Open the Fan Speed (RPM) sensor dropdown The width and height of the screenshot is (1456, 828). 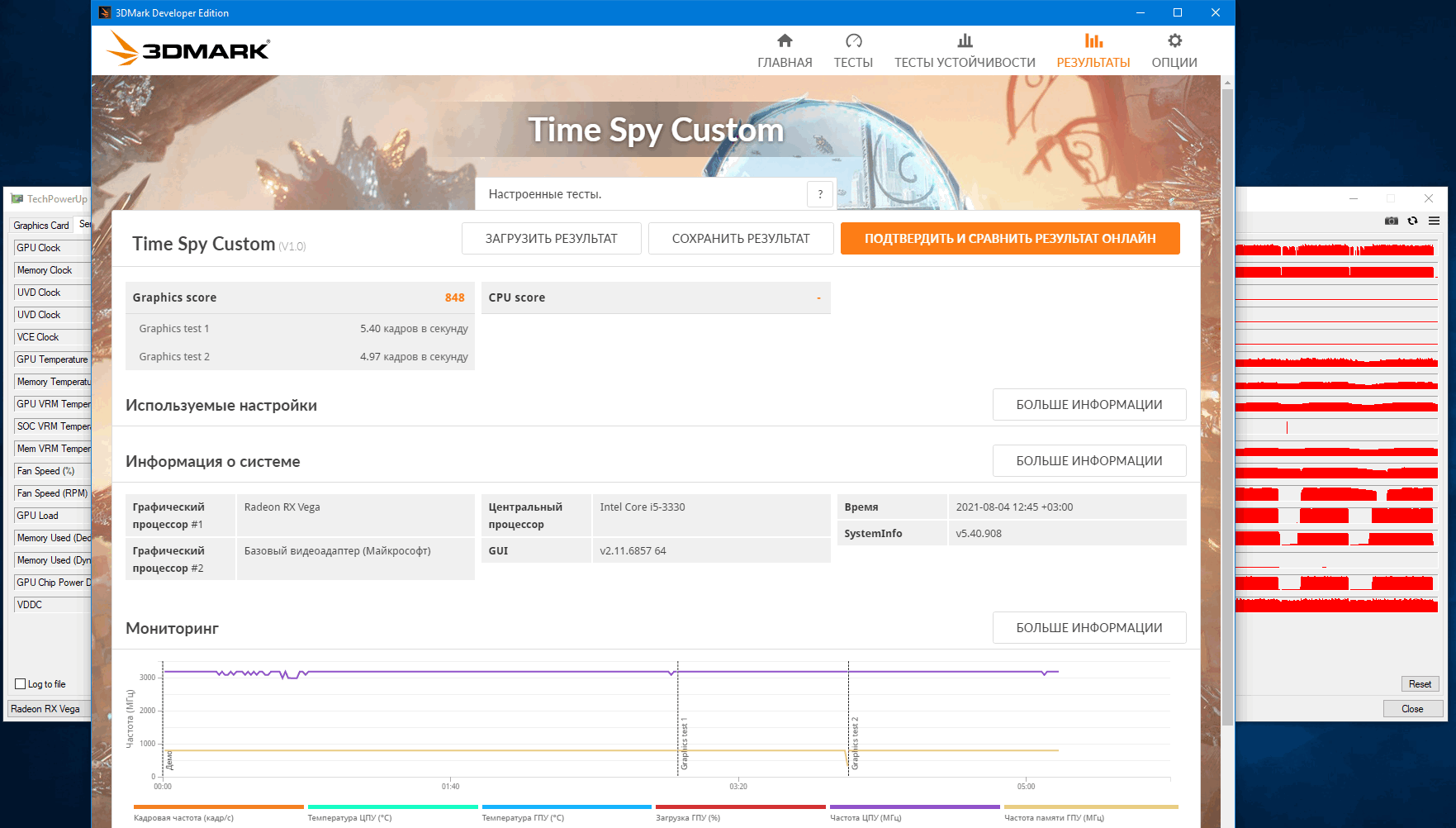pos(53,493)
